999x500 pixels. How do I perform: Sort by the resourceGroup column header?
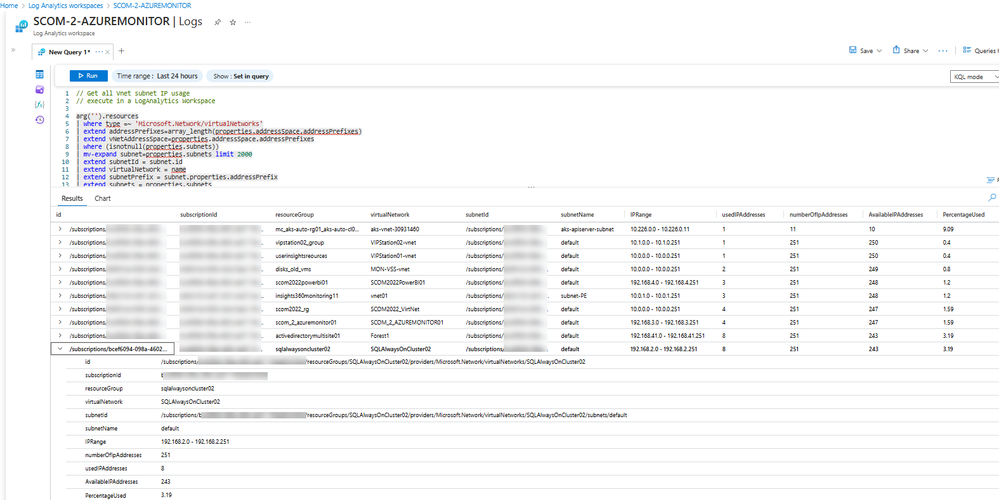click(294, 215)
